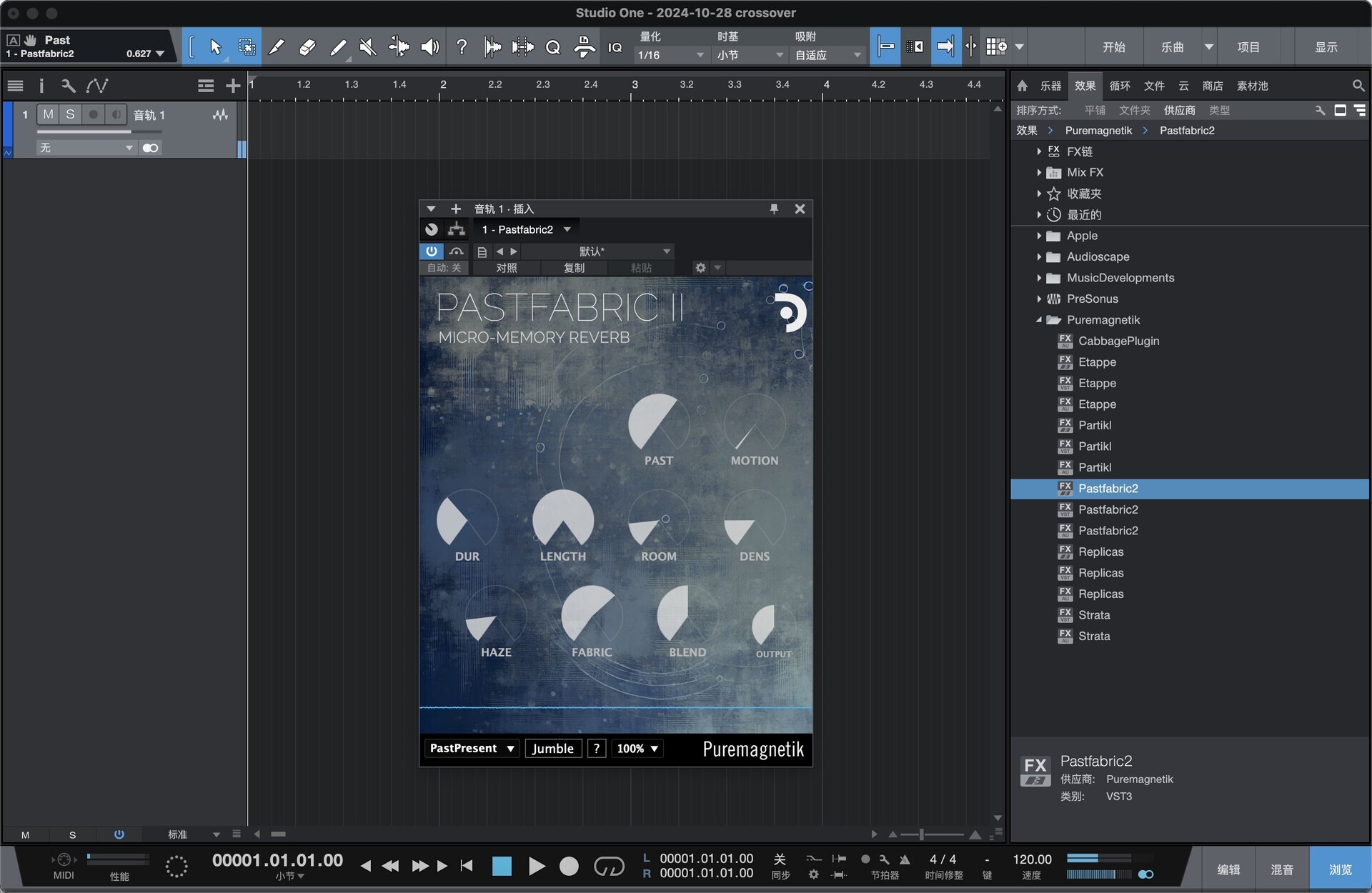Click the IQ input quantize icon

point(615,47)
